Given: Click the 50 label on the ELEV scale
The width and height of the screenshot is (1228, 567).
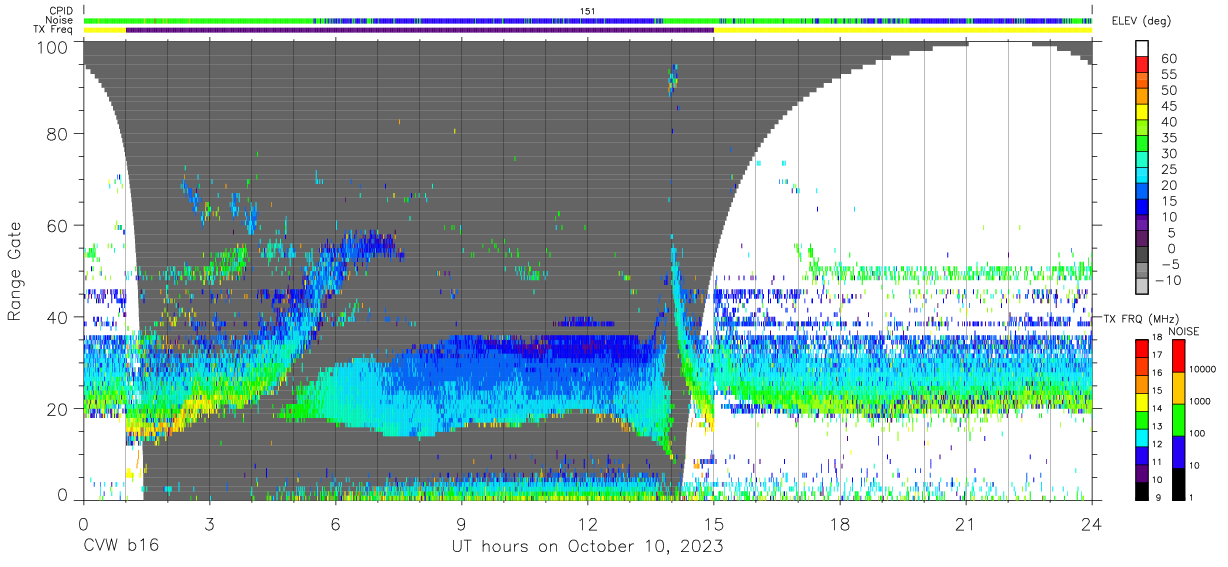Looking at the screenshot, I should (1168, 91).
